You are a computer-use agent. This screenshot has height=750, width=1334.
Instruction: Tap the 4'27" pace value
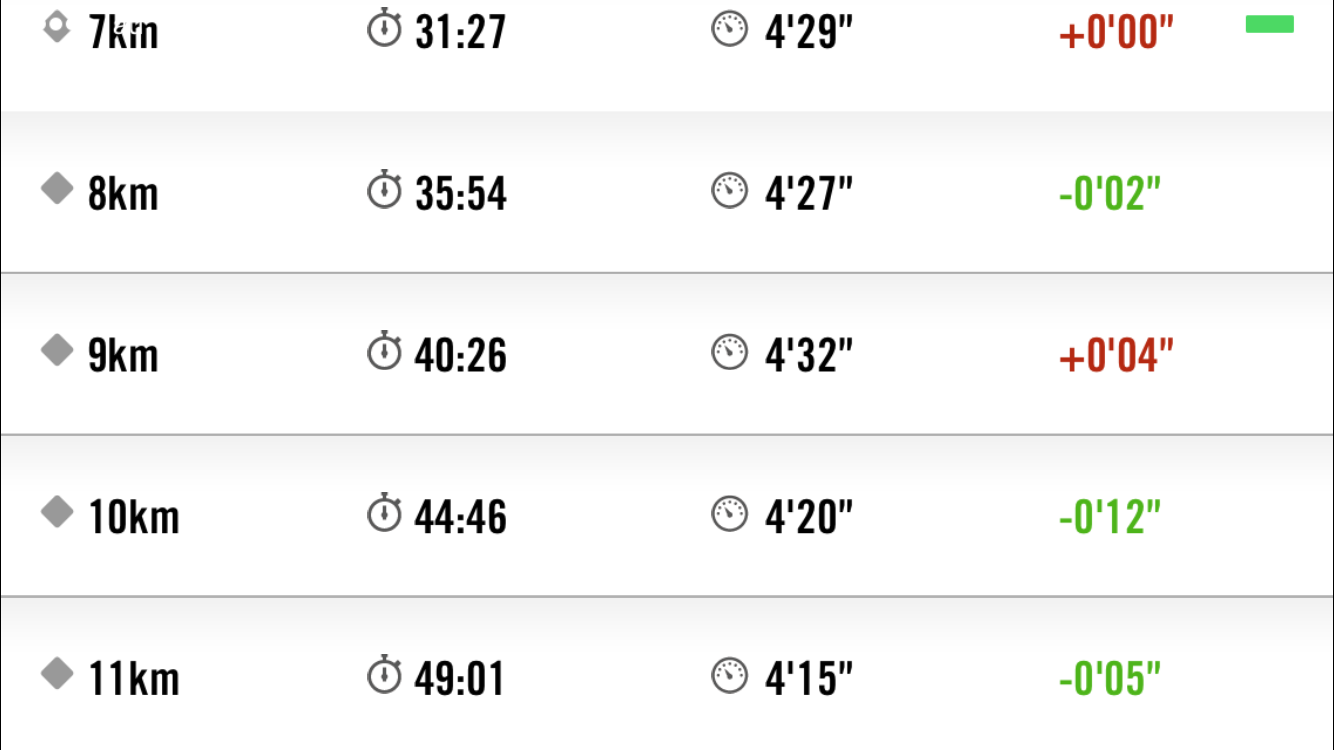[x=809, y=192]
